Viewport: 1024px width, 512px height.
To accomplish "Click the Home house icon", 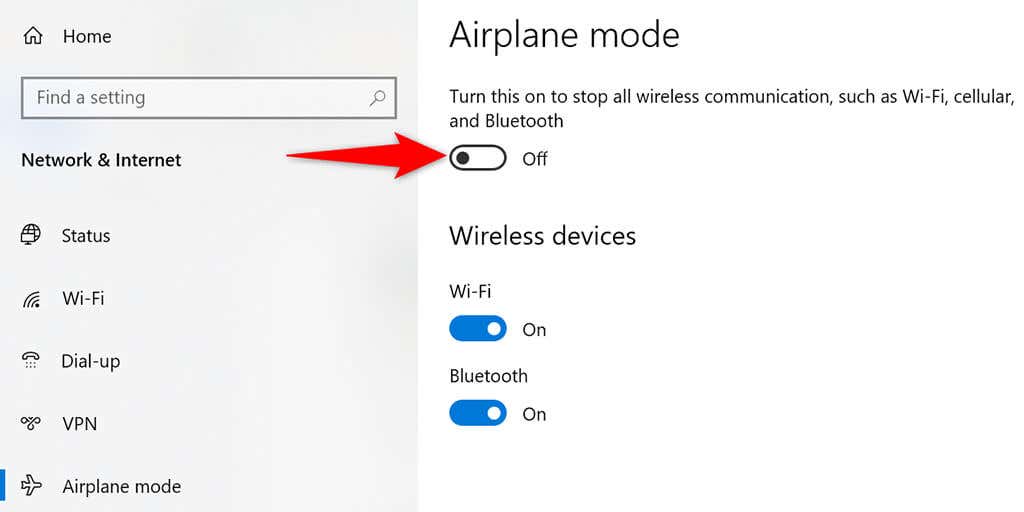I will 33,36.
